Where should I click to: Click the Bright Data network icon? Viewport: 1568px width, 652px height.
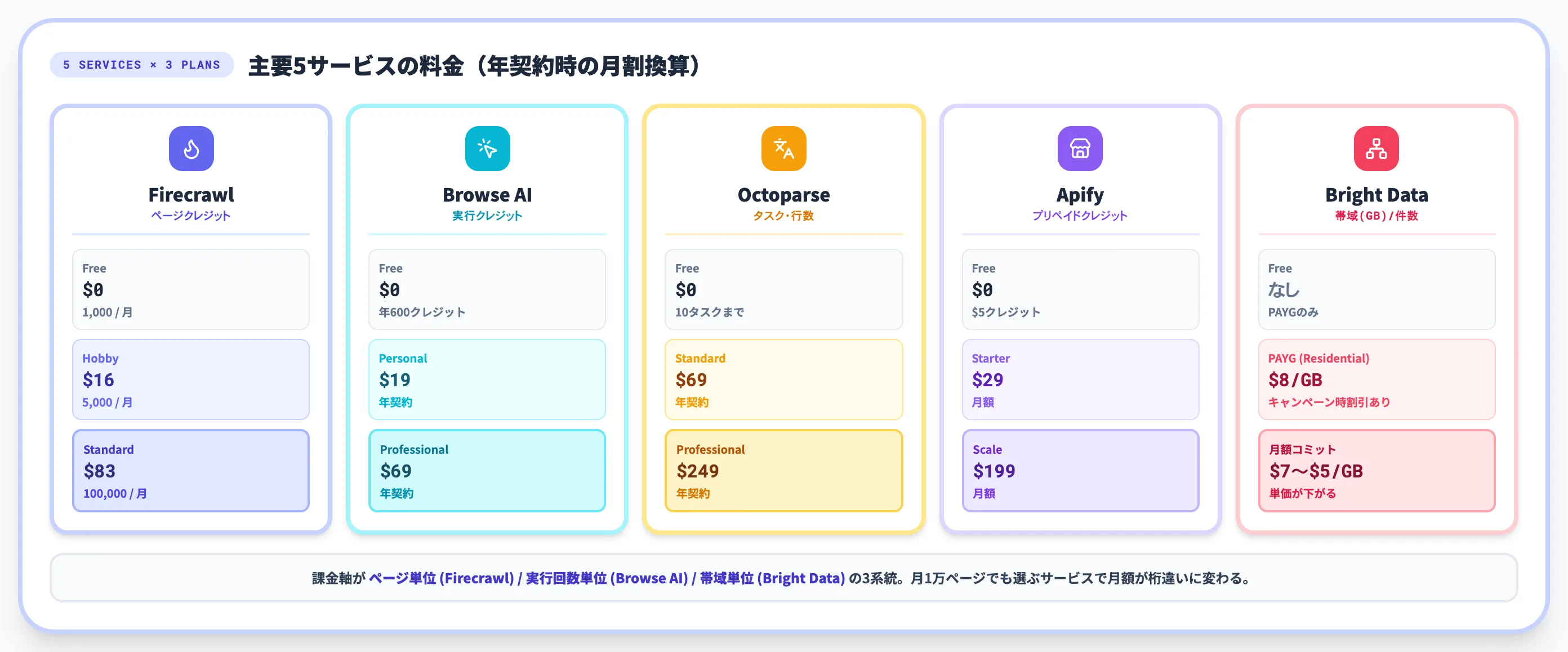(1377, 149)
